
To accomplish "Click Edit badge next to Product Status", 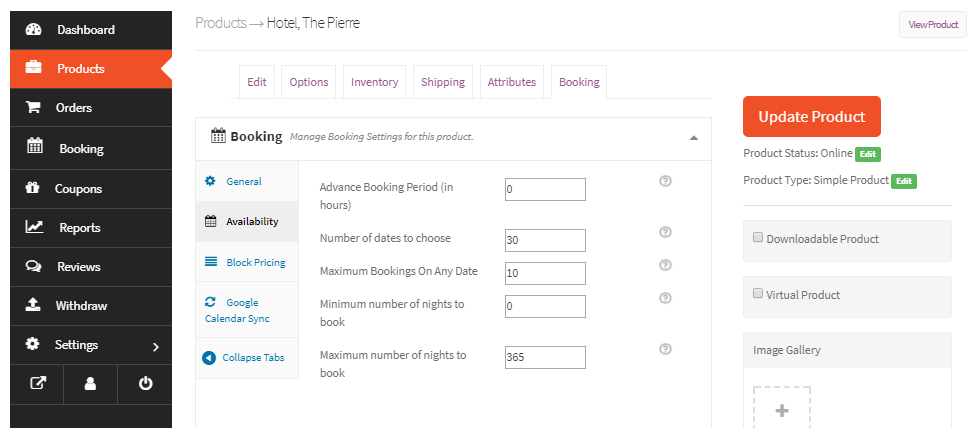I will 867,155.
